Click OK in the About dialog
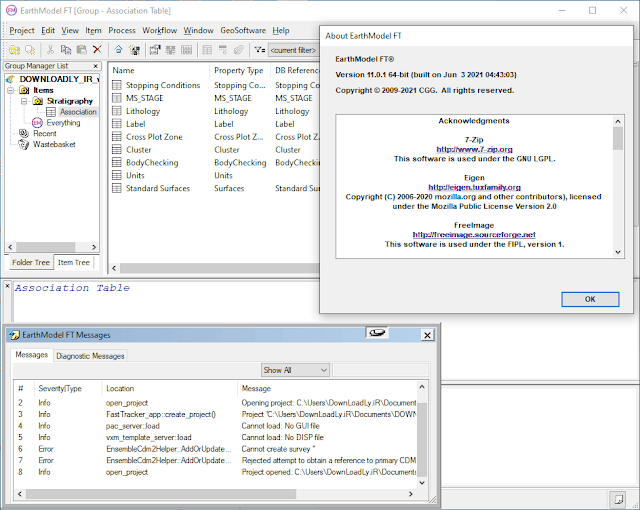Viewport: 640px width, 510px height. pos(590,299)
